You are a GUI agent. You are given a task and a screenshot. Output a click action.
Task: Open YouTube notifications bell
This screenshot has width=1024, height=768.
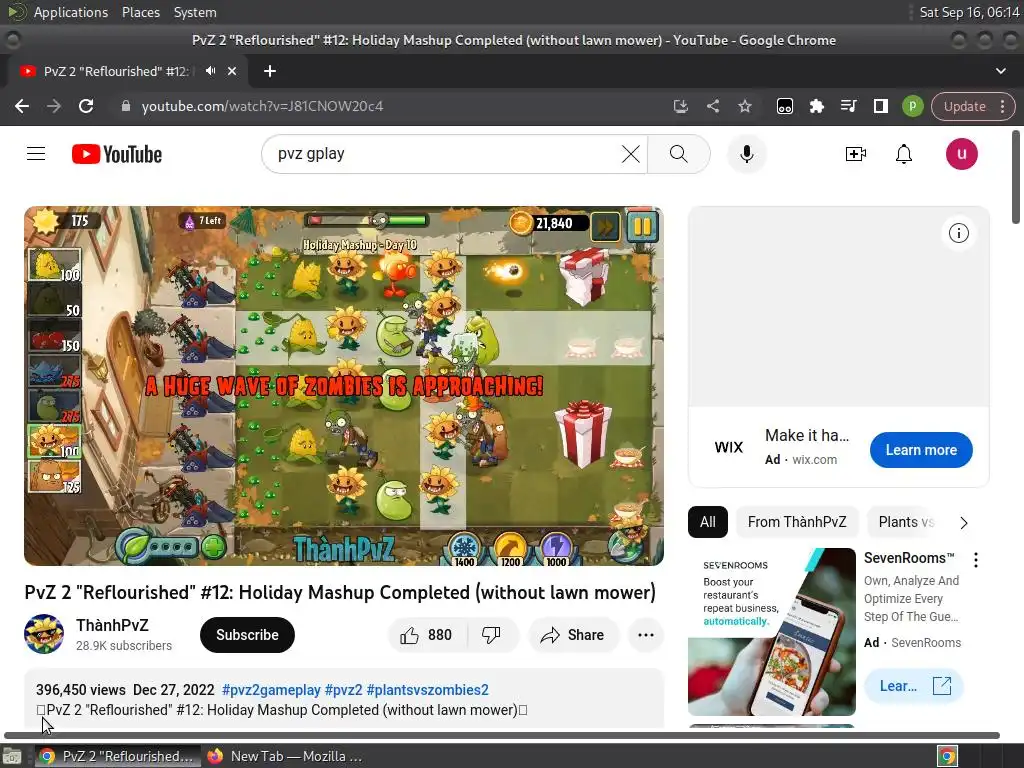[x=904, y=154]
